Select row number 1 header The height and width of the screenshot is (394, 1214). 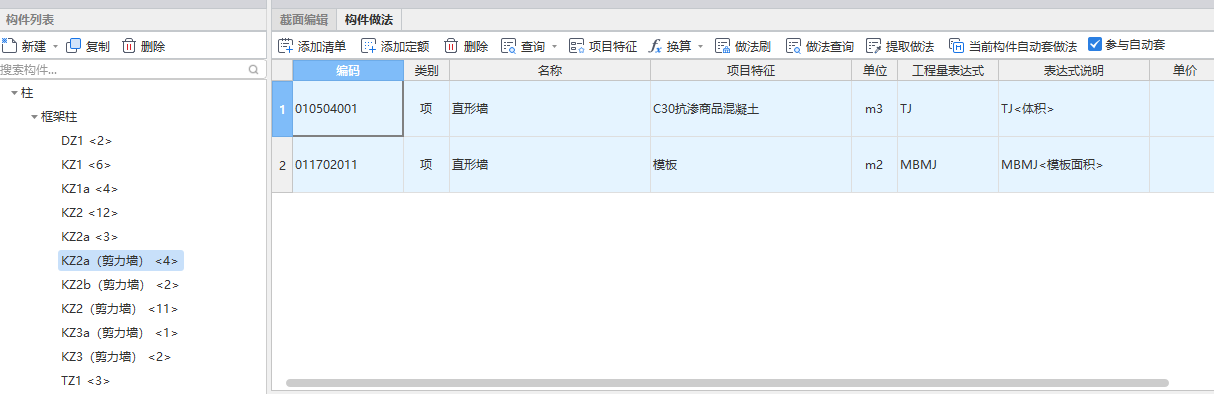click(x=282, y=108)
